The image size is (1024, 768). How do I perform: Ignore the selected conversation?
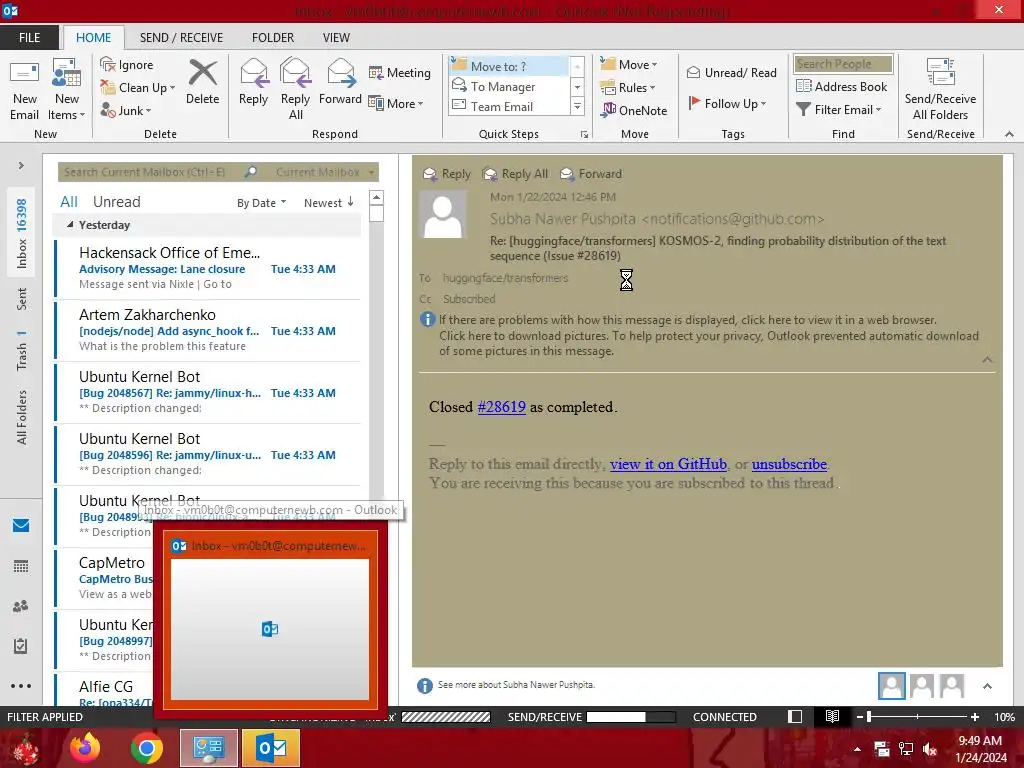127,65
